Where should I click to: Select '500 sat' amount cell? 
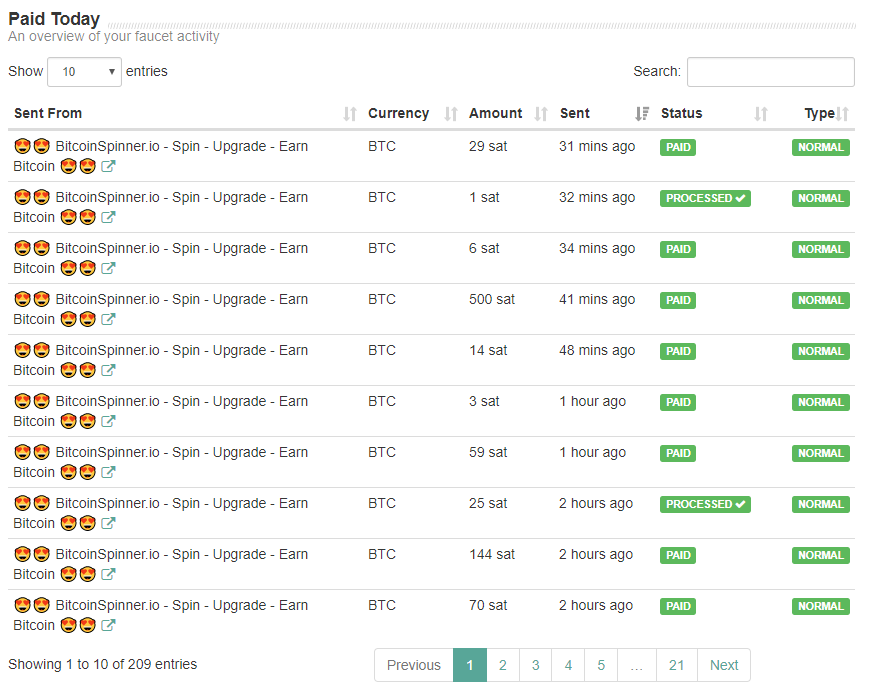point(492,299)
